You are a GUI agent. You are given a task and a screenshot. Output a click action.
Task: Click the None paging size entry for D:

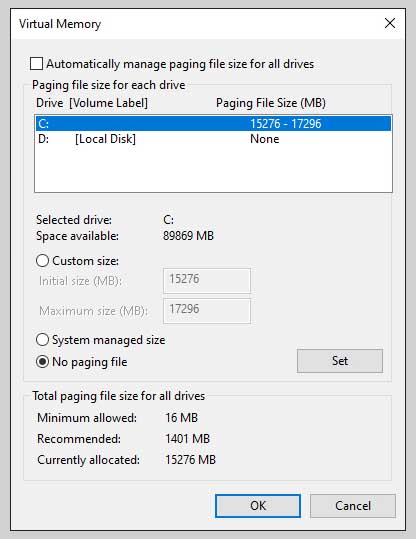click(x=264, y=139)
